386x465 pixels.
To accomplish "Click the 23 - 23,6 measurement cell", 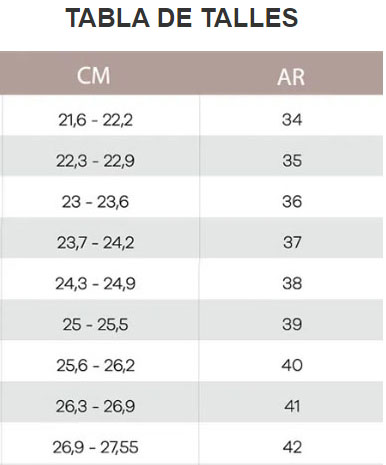I will pyautogui.click(x=100, y=197).
